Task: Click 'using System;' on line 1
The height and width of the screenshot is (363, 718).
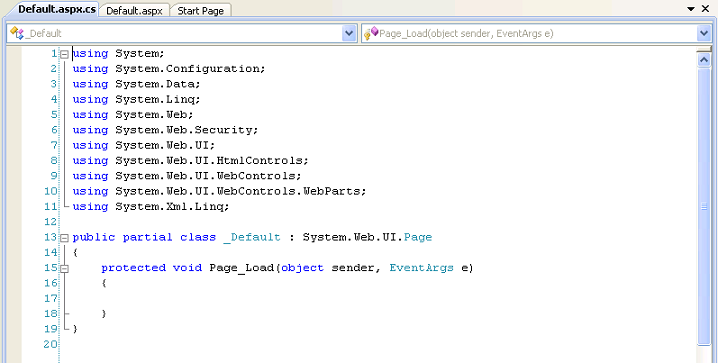Action: 118,54
